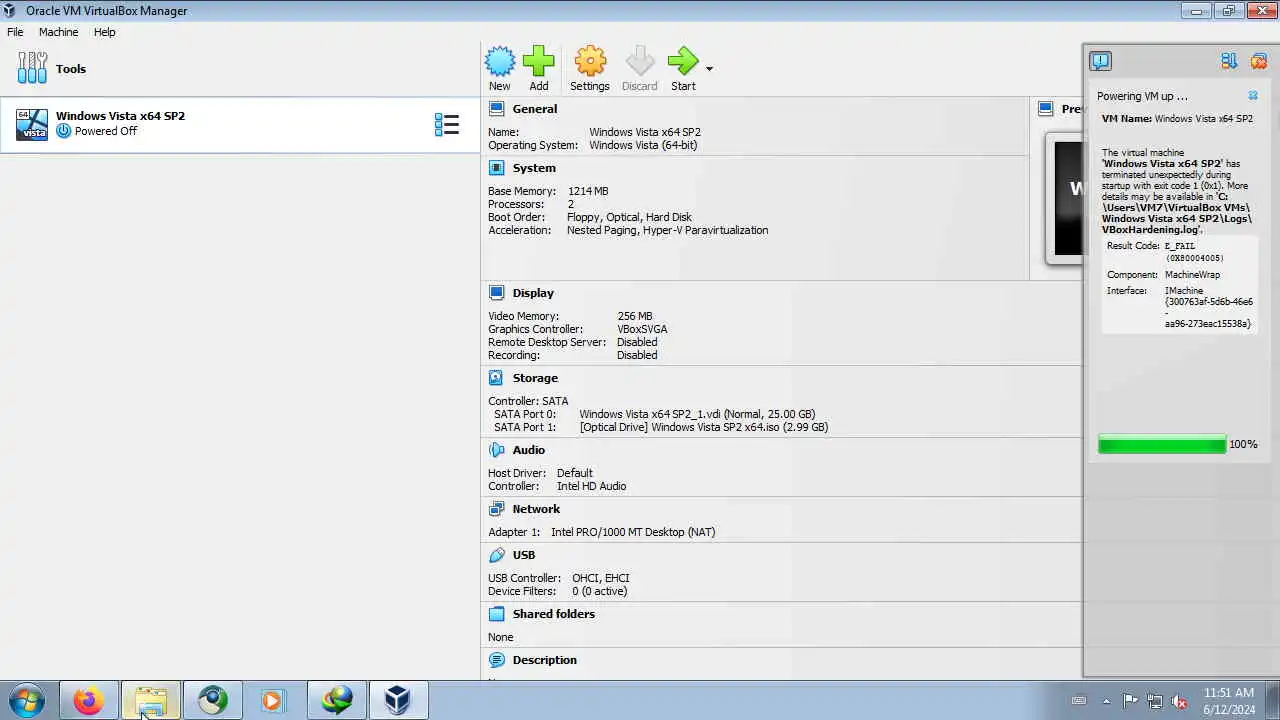Viewport: 1280px width, 720px height.
Task: Open the Storage settings heading link
Action: (535, 378)
